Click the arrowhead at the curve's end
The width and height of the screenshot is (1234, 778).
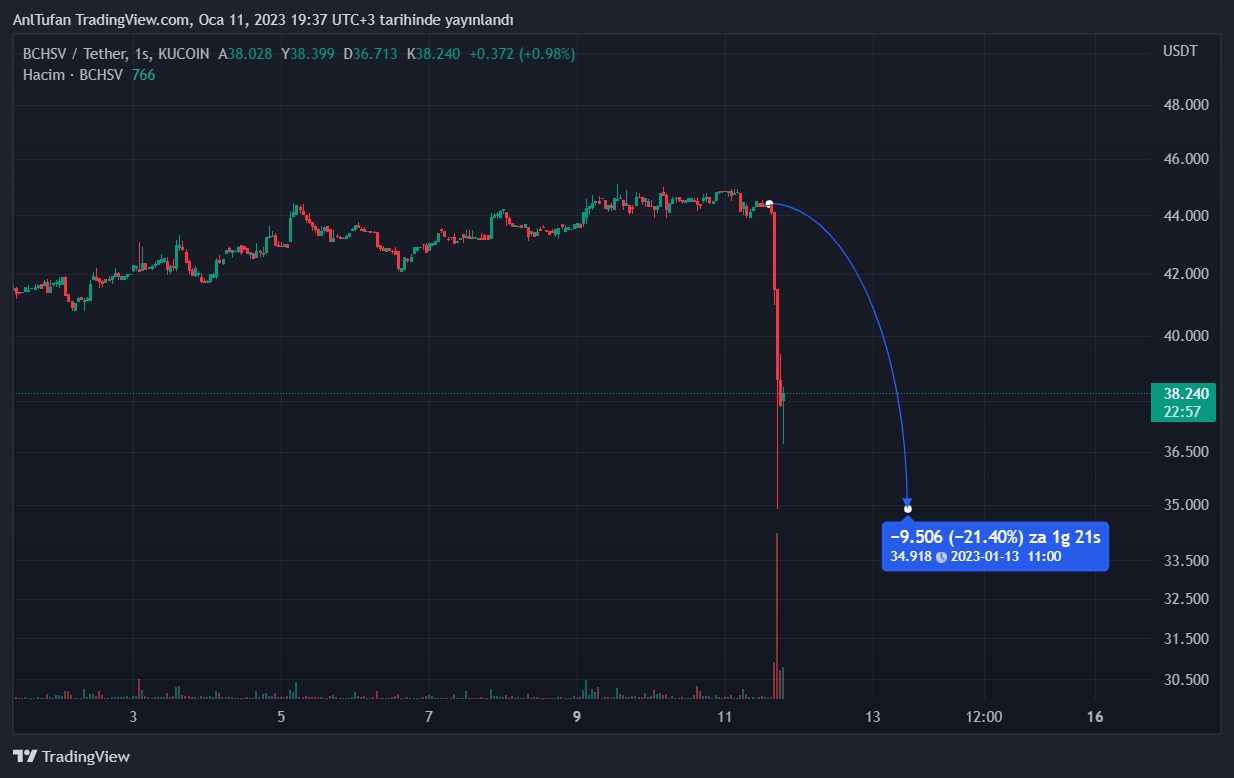[907, 501]
